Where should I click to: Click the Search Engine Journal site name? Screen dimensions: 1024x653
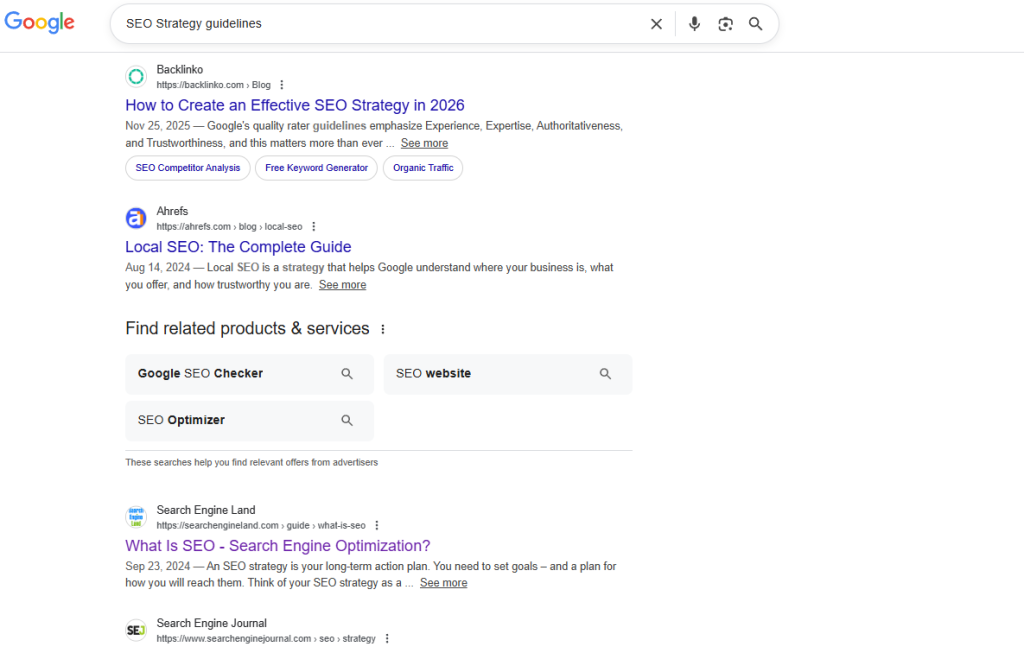click(212, 623)
